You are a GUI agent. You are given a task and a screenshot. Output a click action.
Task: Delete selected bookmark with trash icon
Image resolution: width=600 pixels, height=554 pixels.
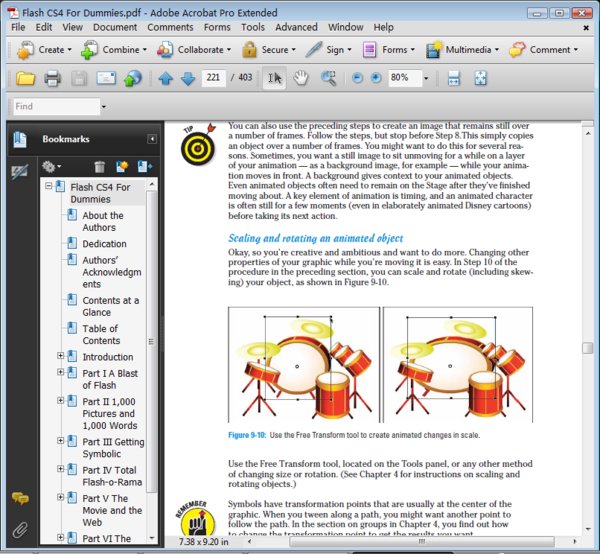pyautogui.click(x=99, y=166)
